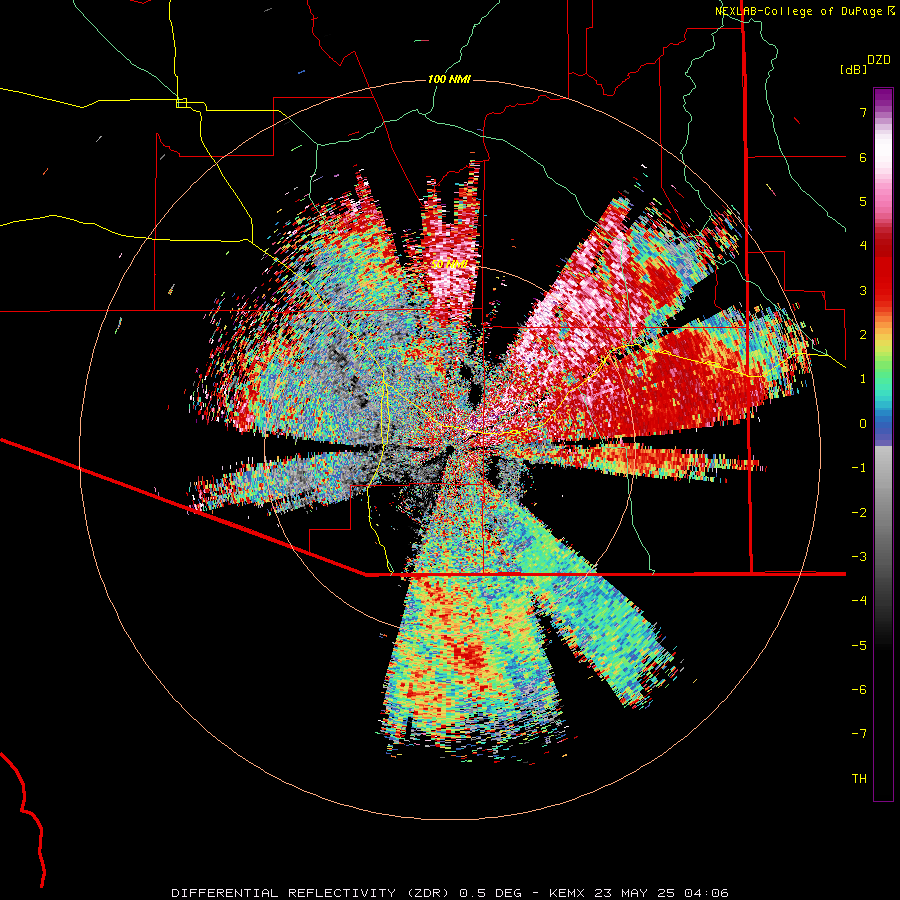Image resolution: width=900 pixels, height=900 pixels.
Task: Click the 100 NMI range ring label
Action: (449, 79)
